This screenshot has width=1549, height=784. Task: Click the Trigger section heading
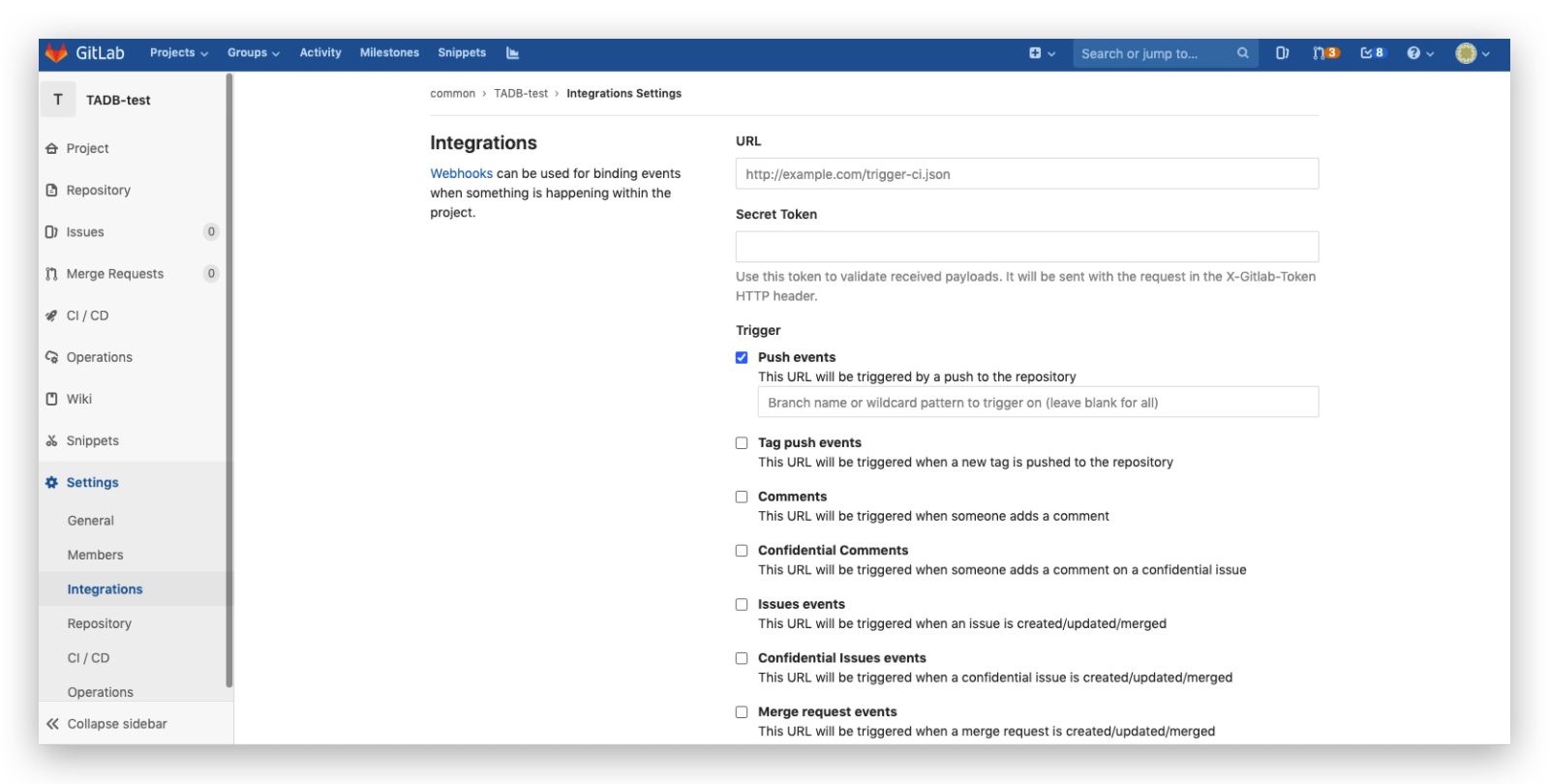point(758,330)
